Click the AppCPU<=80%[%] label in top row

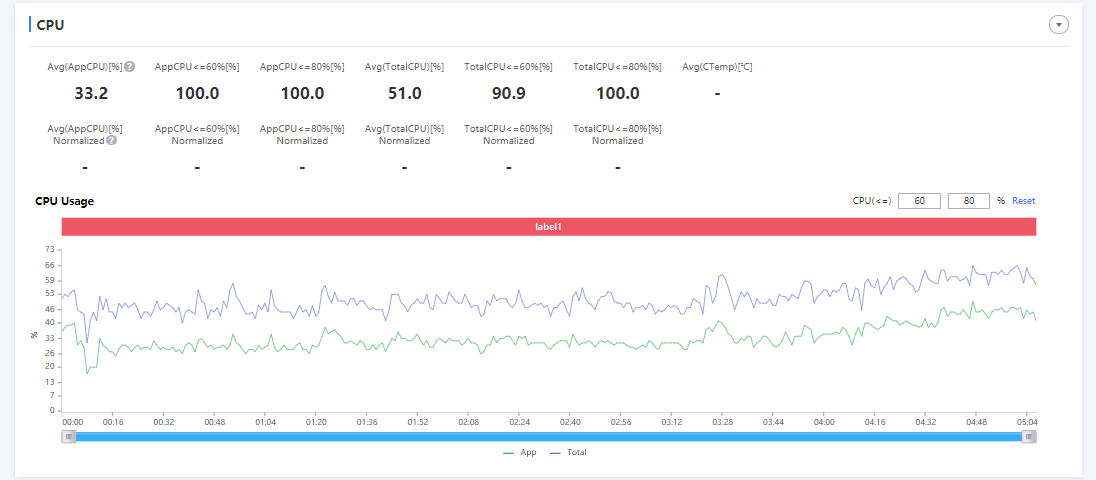pos(302,67)
